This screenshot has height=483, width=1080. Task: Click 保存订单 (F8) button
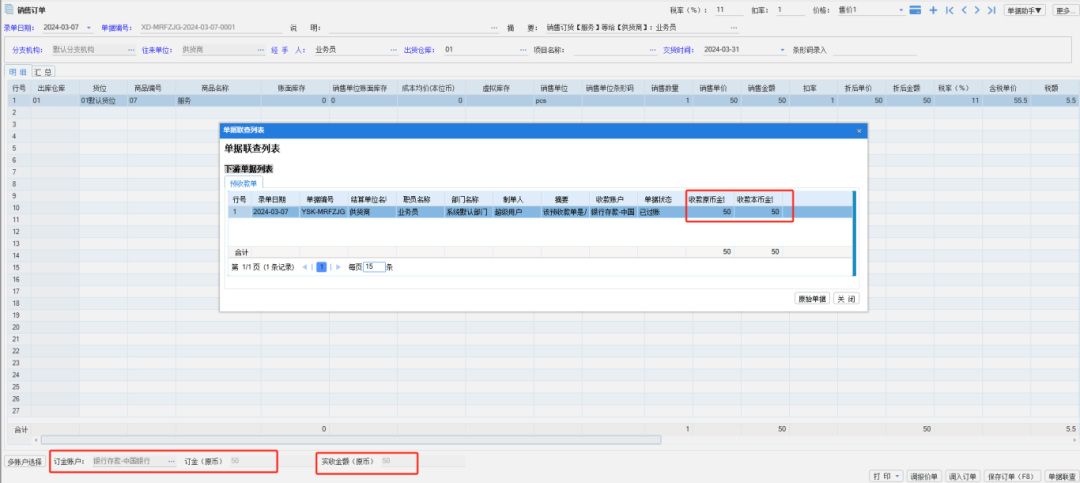(1012, 476)
